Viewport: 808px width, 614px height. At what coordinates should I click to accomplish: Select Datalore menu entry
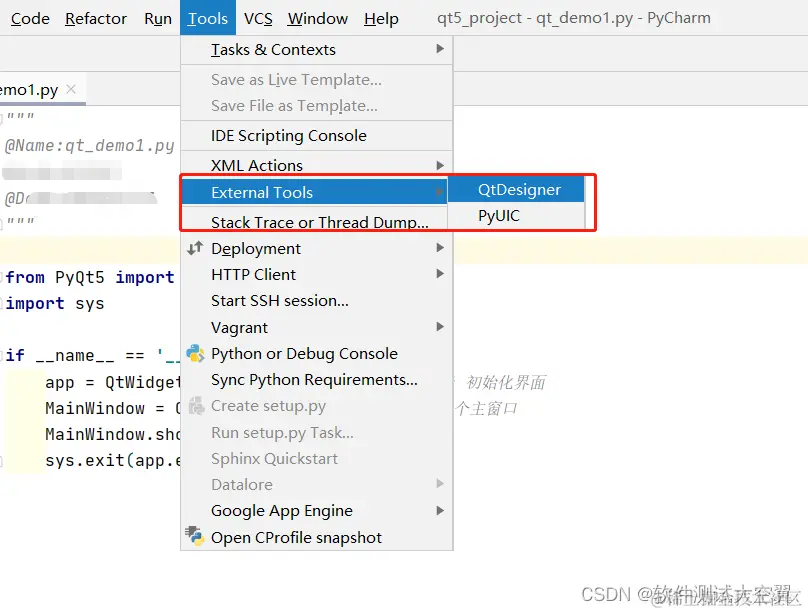coord(316,485)
